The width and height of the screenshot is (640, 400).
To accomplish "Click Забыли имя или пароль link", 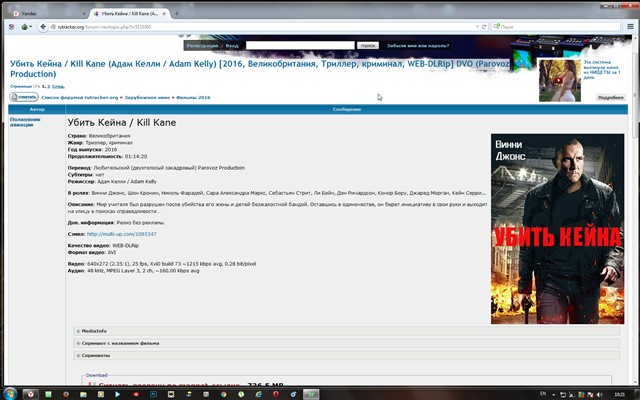I will 418,46.
